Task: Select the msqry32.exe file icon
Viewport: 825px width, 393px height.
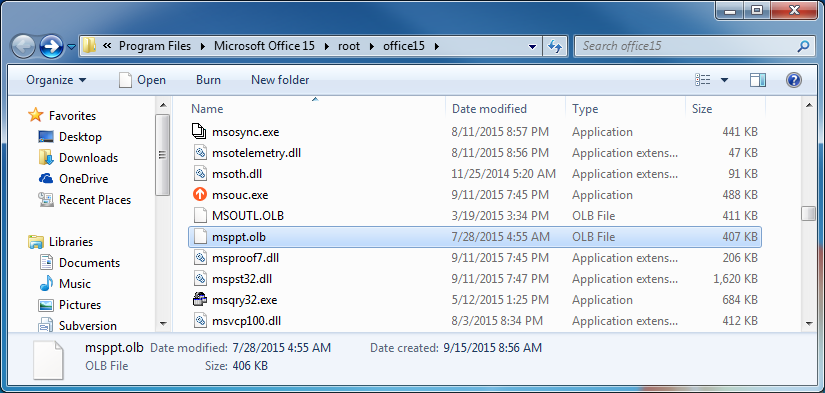Action: 200,300
